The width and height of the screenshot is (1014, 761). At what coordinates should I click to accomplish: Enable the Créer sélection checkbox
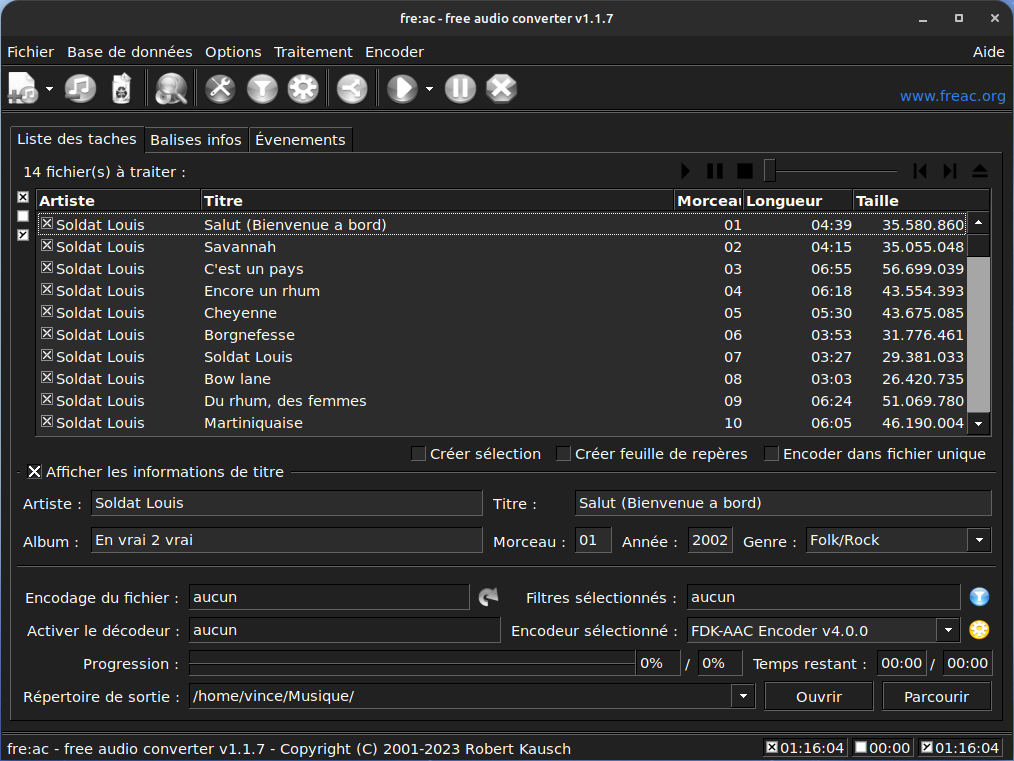[419, 454]
